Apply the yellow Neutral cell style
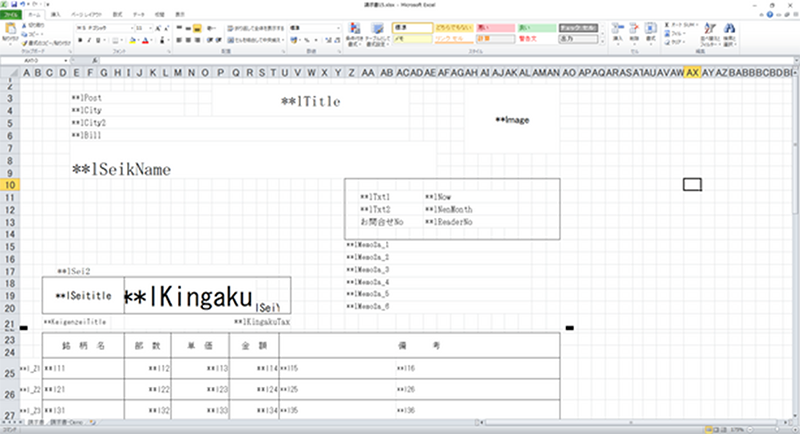Viewport: 800px width, 434px height. tap(454, 28)
